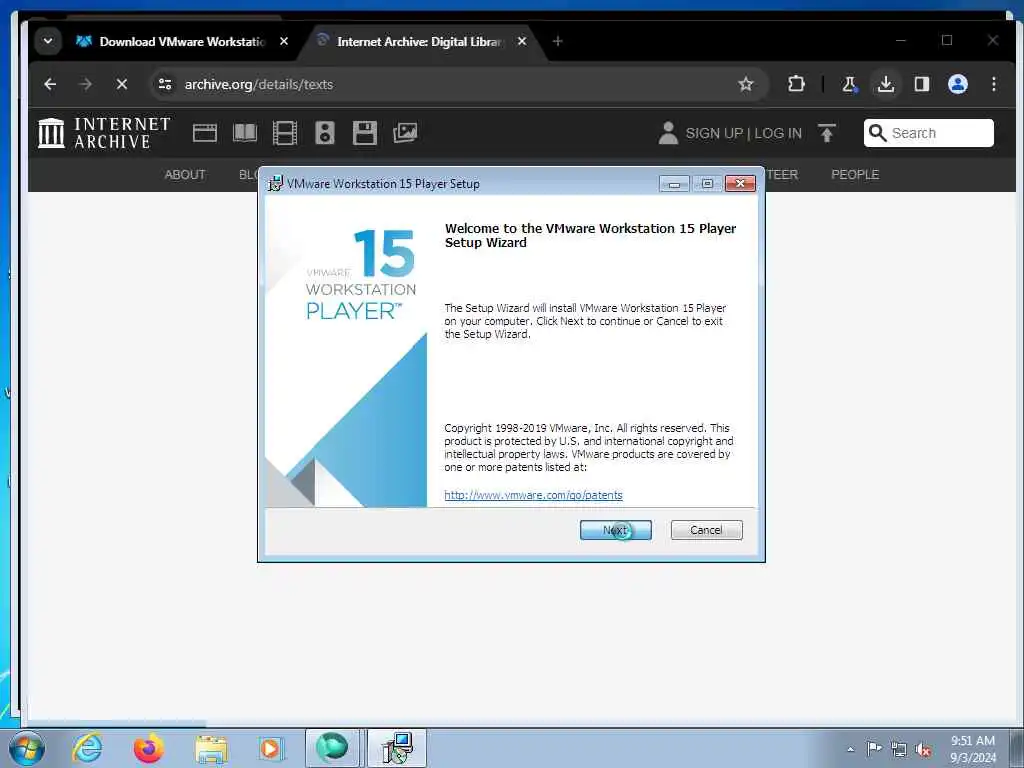Open the clock showing 9:51 AM
The width and height of the screenshot is (1024, 768).
click(972, 749)
